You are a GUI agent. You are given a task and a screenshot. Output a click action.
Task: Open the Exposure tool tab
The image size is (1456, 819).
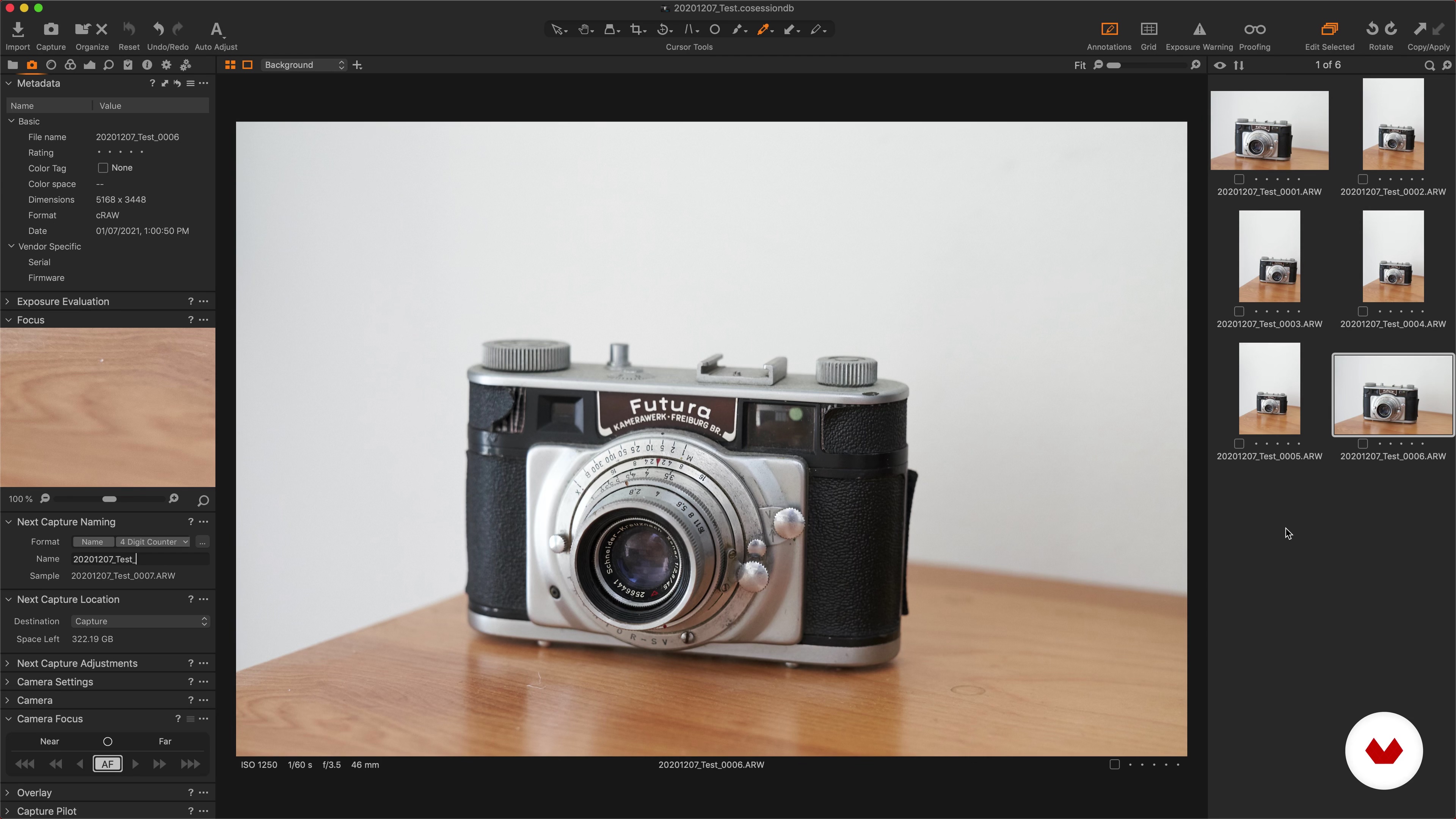(89, 65)
